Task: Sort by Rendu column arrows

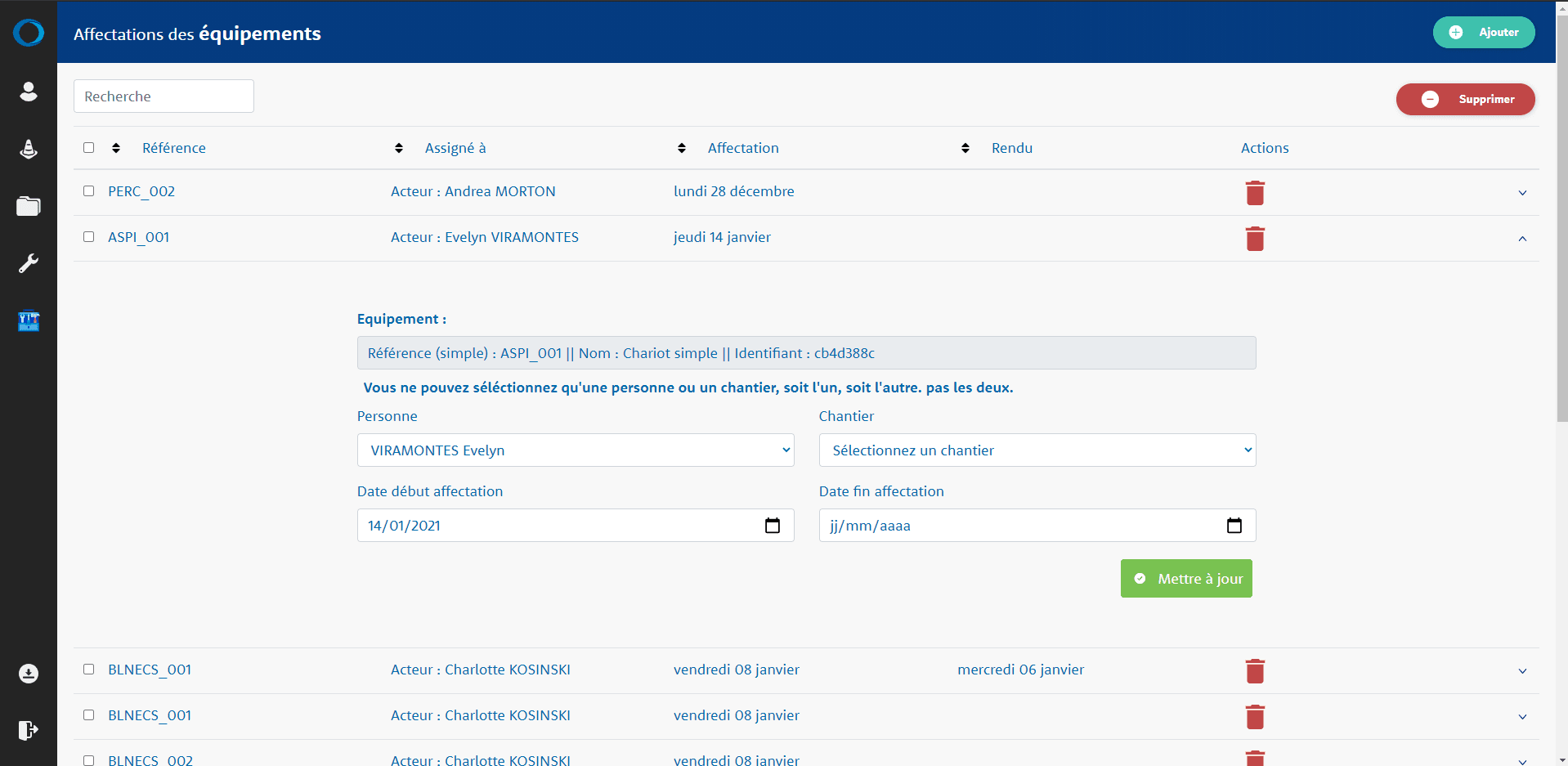Action: [x=965, y=148]
